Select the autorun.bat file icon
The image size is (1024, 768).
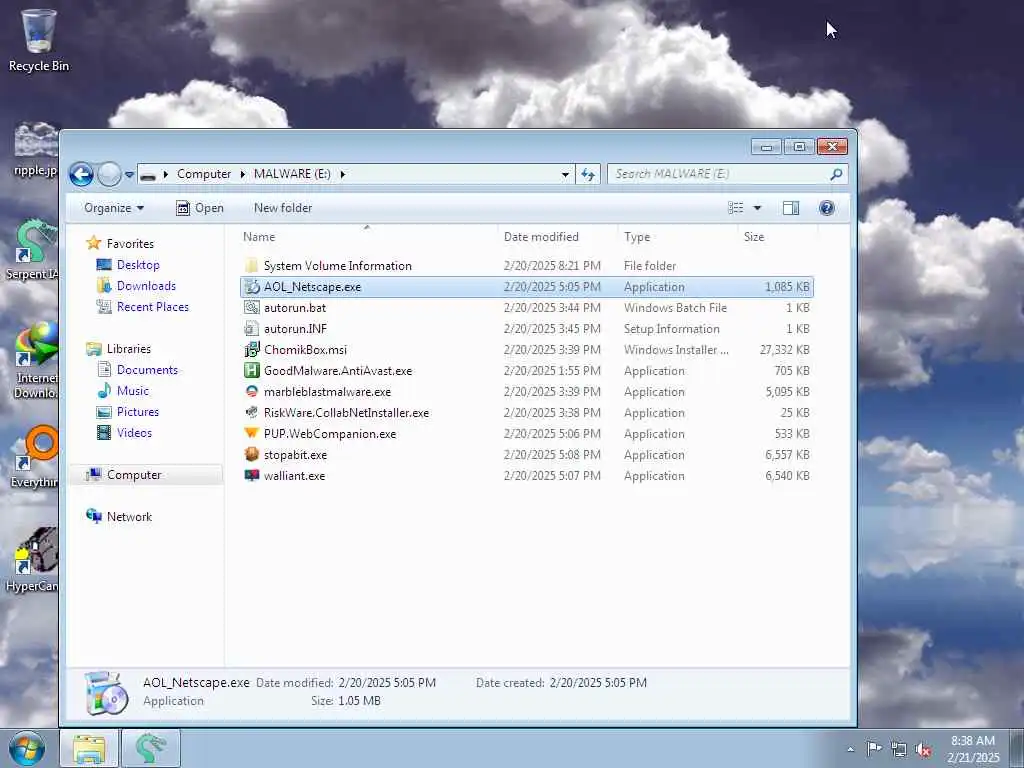[251, 308]
